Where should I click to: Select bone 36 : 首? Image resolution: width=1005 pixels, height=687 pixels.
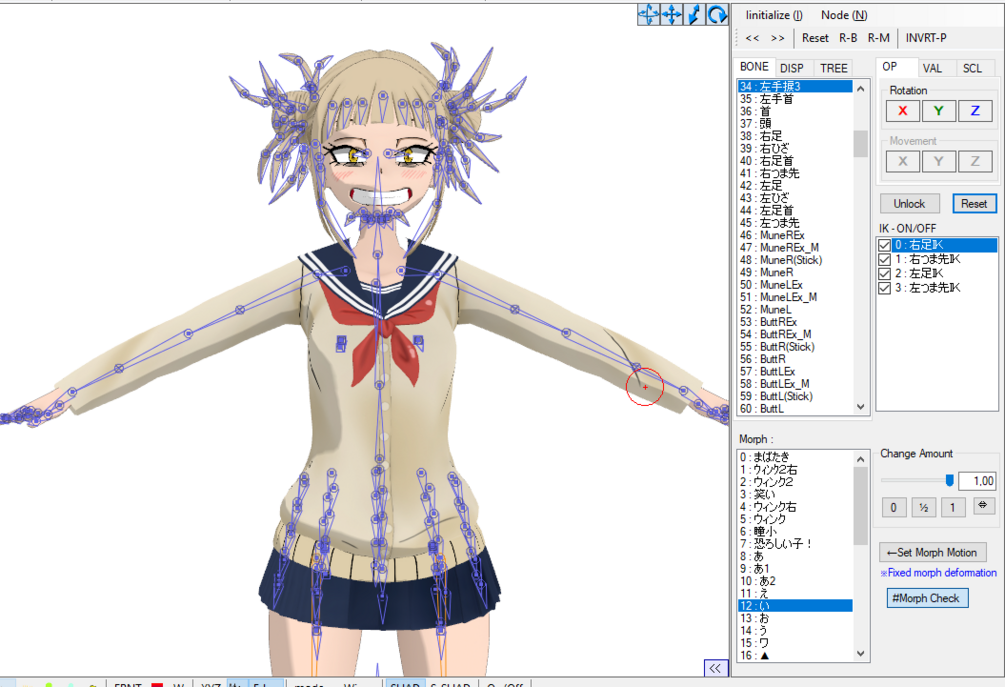795,112
